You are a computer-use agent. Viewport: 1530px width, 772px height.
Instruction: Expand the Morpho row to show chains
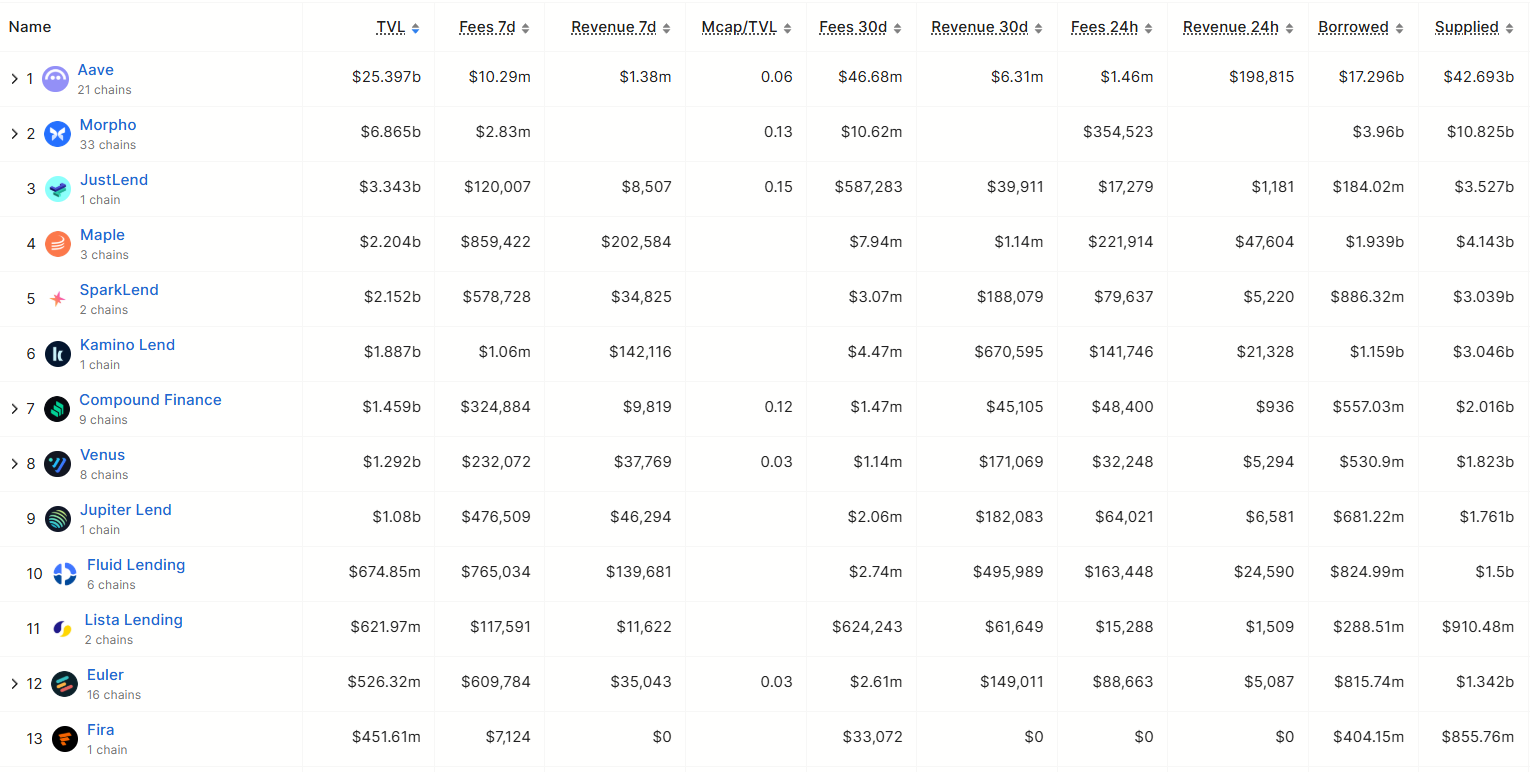point(13,132)
